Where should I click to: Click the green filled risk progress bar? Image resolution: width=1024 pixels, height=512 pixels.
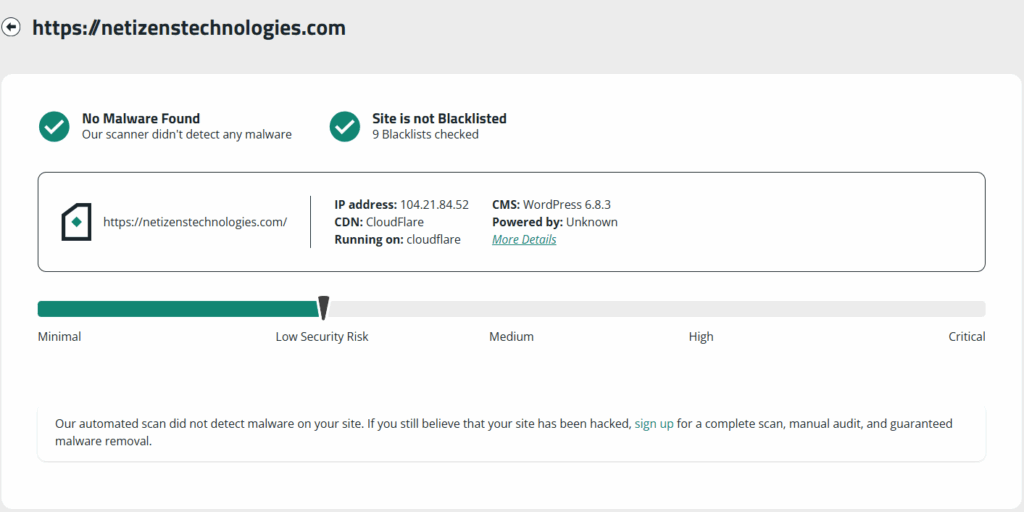pos(177,309)
